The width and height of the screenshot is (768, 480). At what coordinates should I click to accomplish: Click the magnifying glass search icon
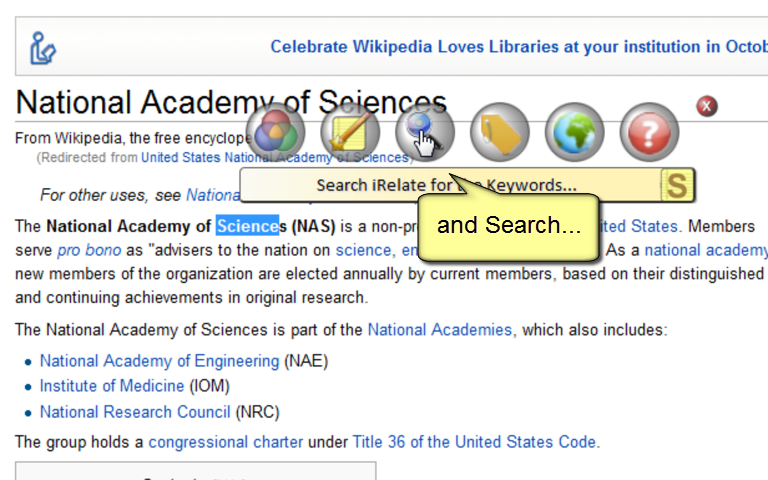tap(425, 132)
